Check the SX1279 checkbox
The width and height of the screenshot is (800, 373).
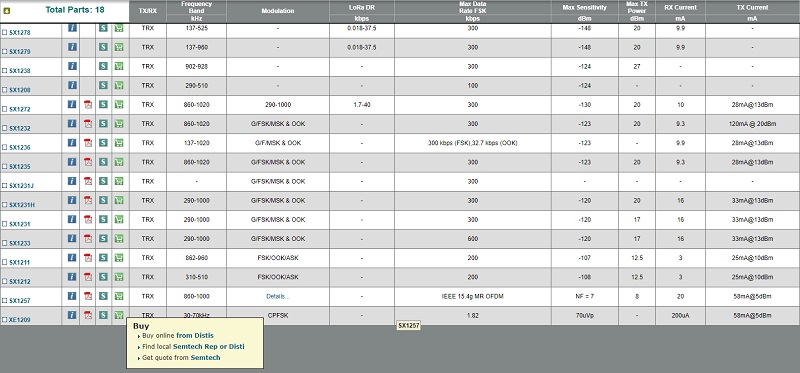[x=5, y=52]
